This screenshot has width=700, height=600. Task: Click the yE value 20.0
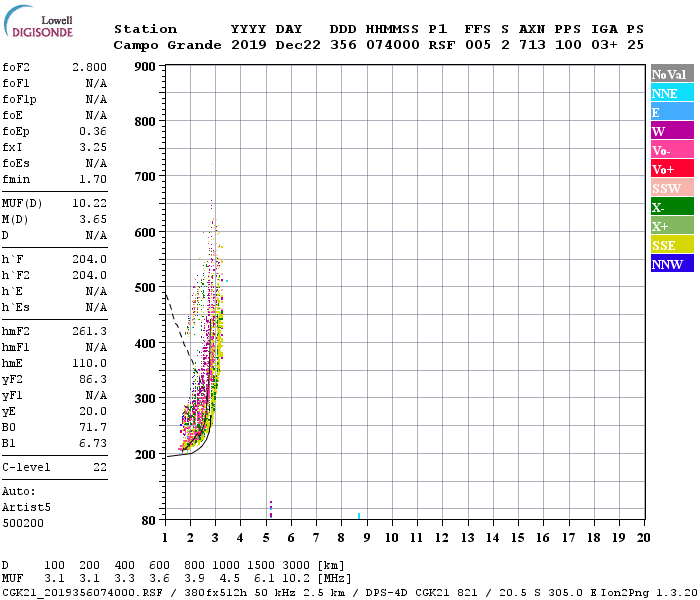pyautogui.click(x=93, y=411)
